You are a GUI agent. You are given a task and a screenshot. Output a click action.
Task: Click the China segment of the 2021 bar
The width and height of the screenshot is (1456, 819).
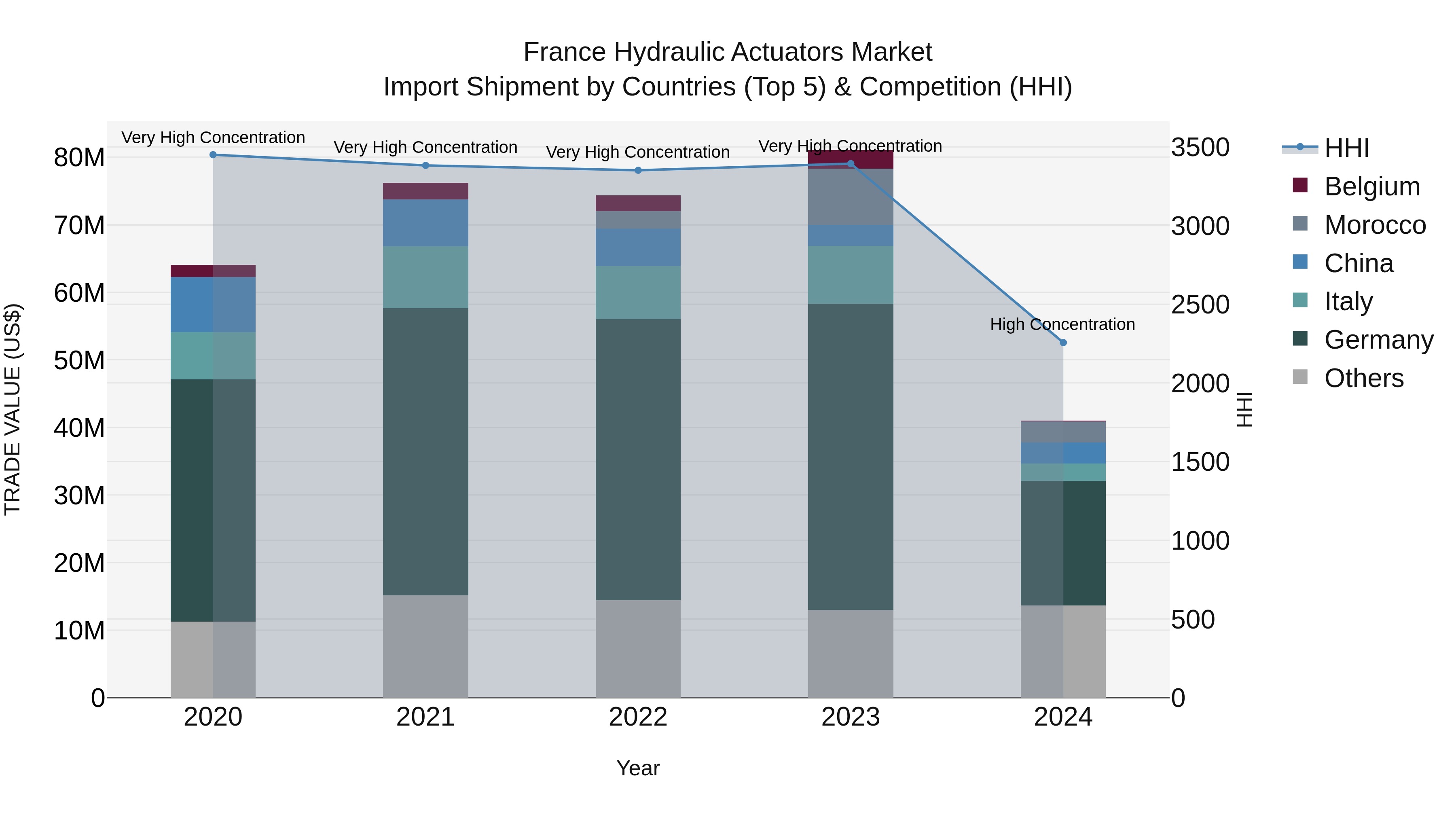[425, 223]
